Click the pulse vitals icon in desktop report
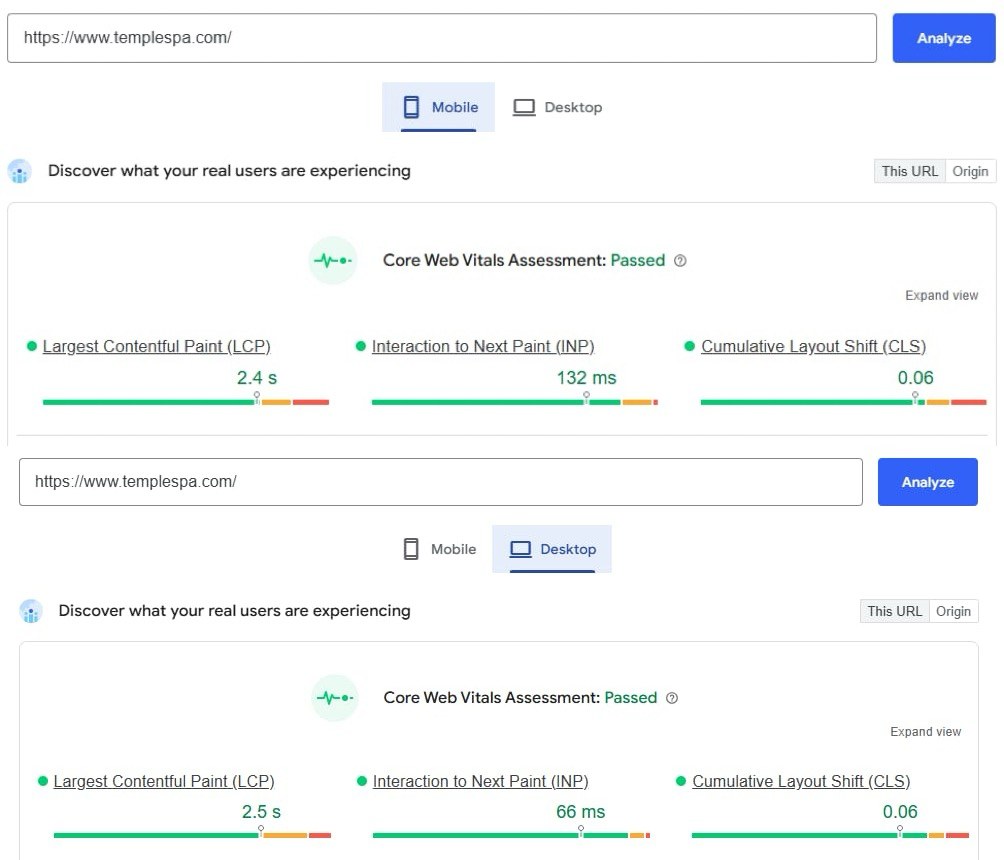This screenshot has width=1004, height=860. click(335, 697)
